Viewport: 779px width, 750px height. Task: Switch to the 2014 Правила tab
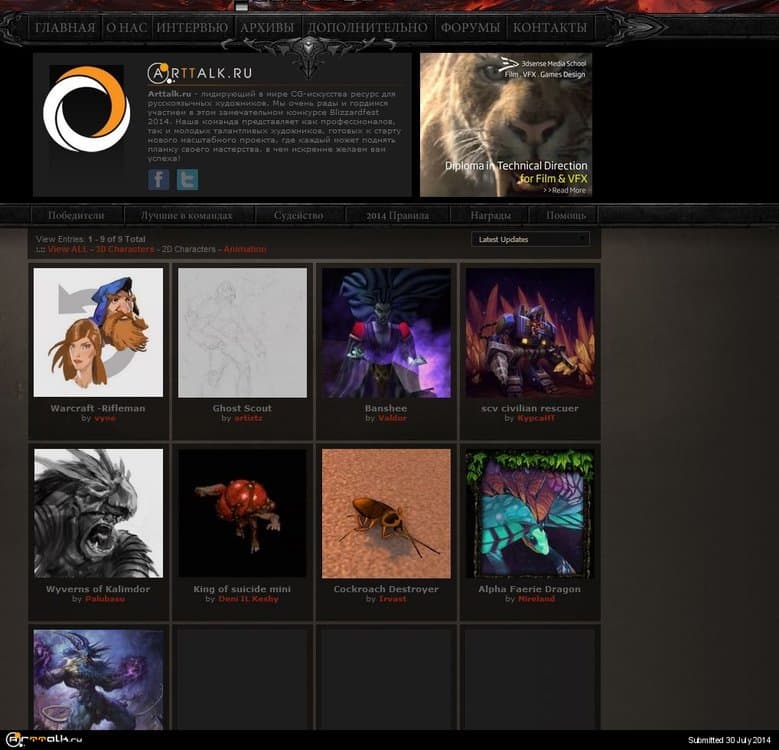(x=397, y=216)
